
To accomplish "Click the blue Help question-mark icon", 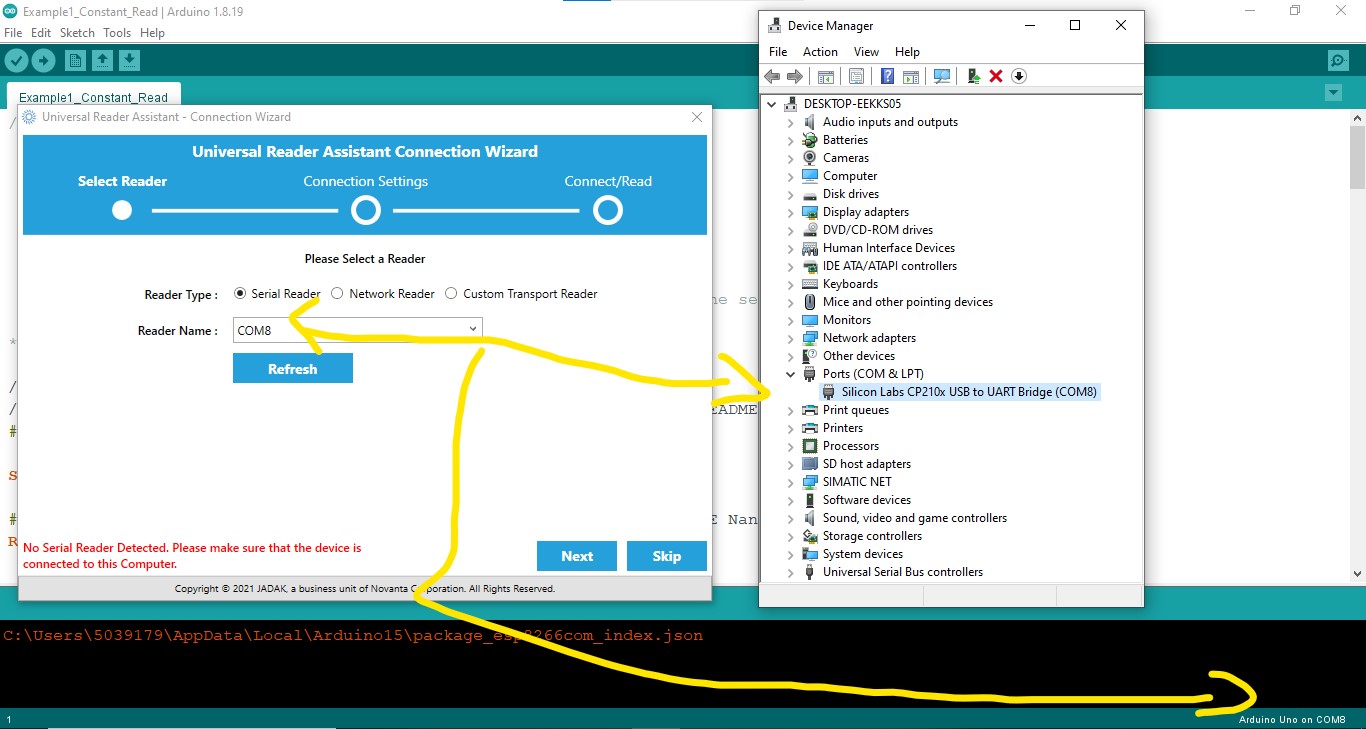I will point(887,76).
